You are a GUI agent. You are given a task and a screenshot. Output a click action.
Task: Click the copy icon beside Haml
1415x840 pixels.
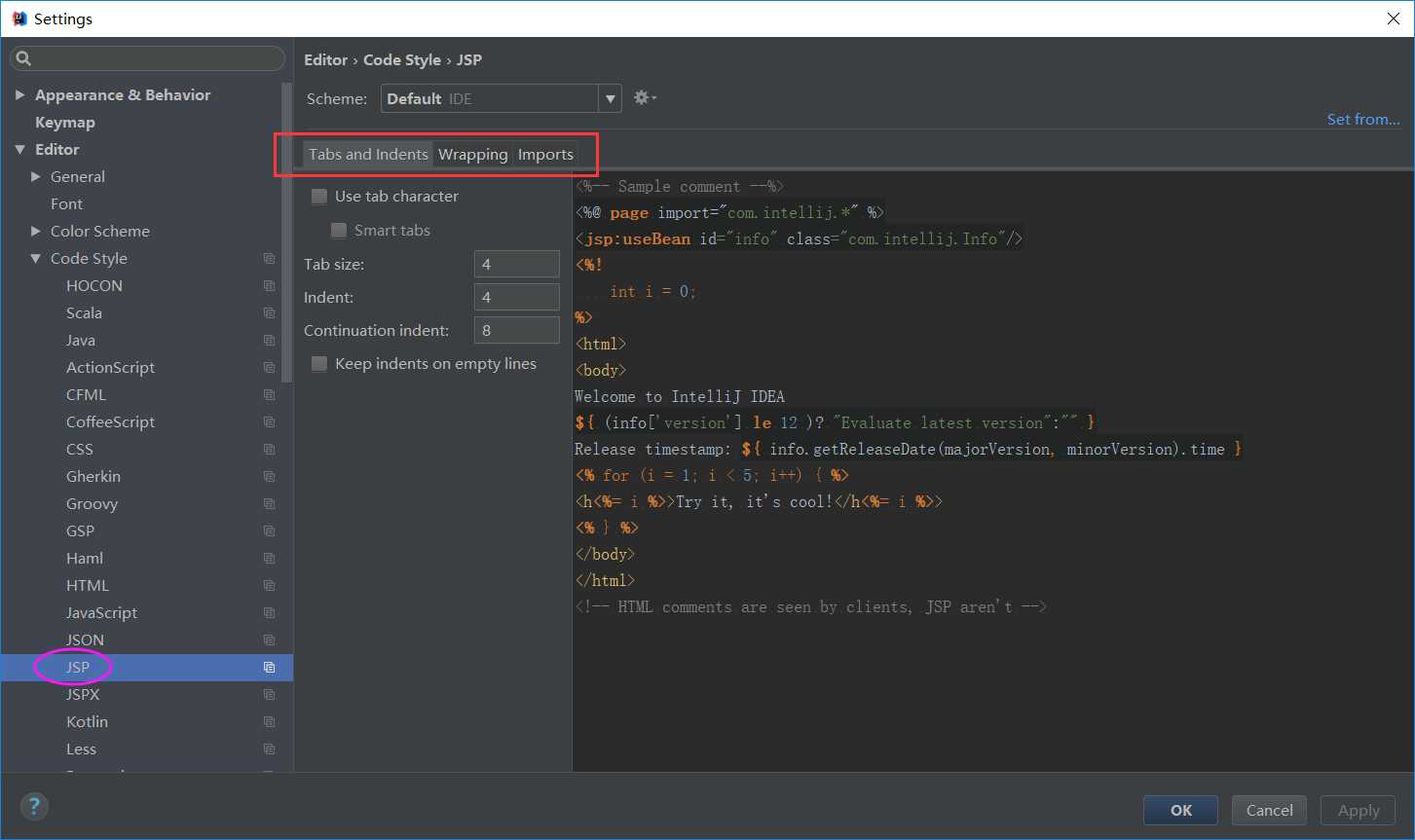[270, 559]
